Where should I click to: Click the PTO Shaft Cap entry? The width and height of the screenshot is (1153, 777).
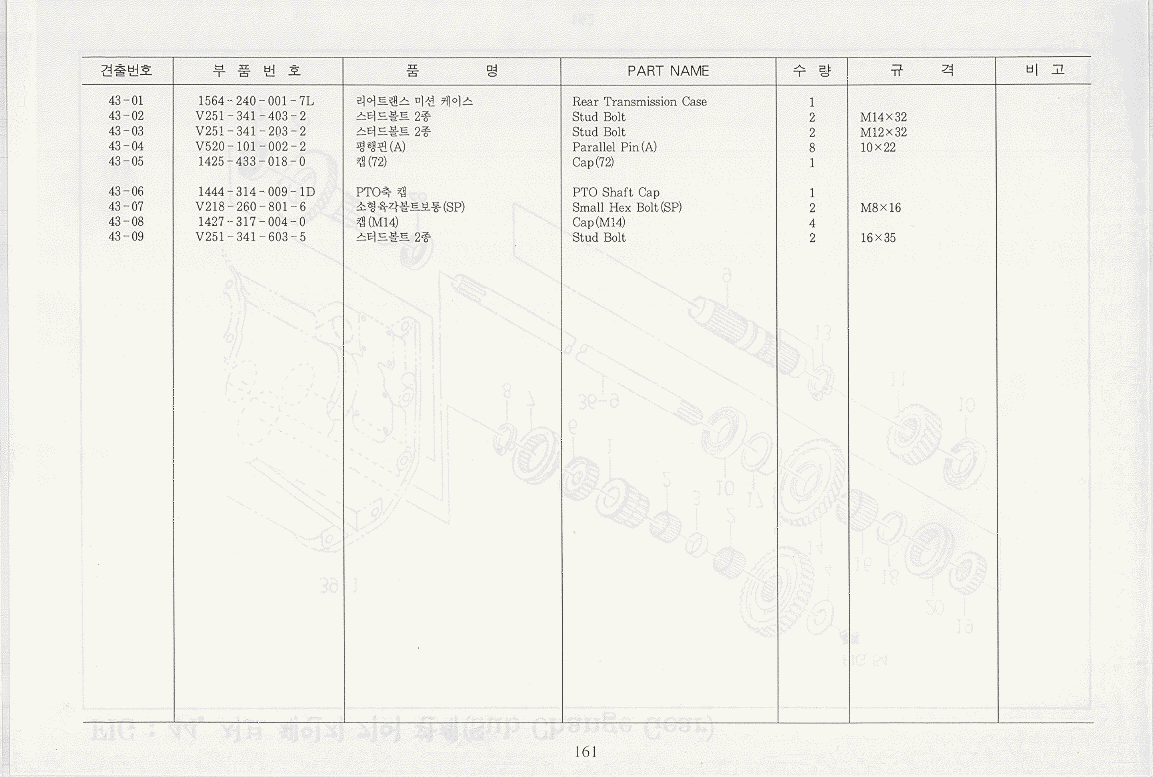(615, 193)
